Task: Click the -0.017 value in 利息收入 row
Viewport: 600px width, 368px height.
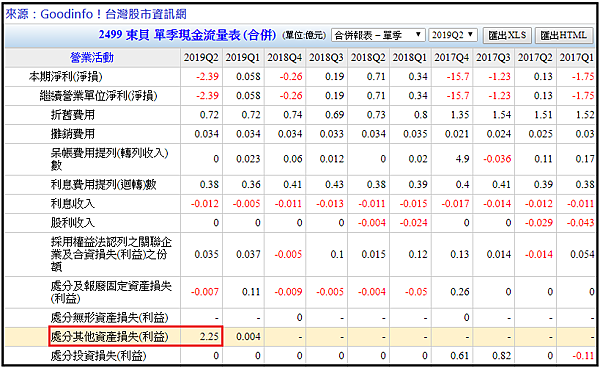Action: (455, 204)
